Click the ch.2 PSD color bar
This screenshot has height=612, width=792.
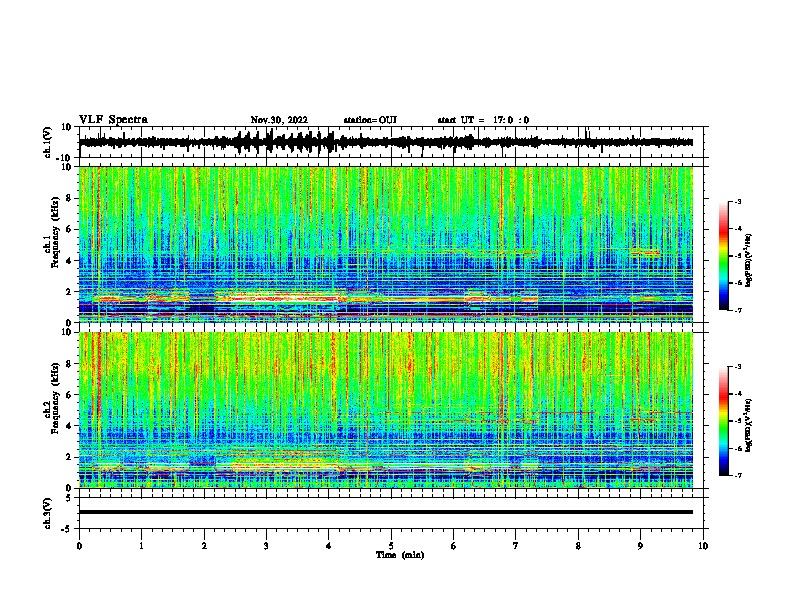point(723,421)
